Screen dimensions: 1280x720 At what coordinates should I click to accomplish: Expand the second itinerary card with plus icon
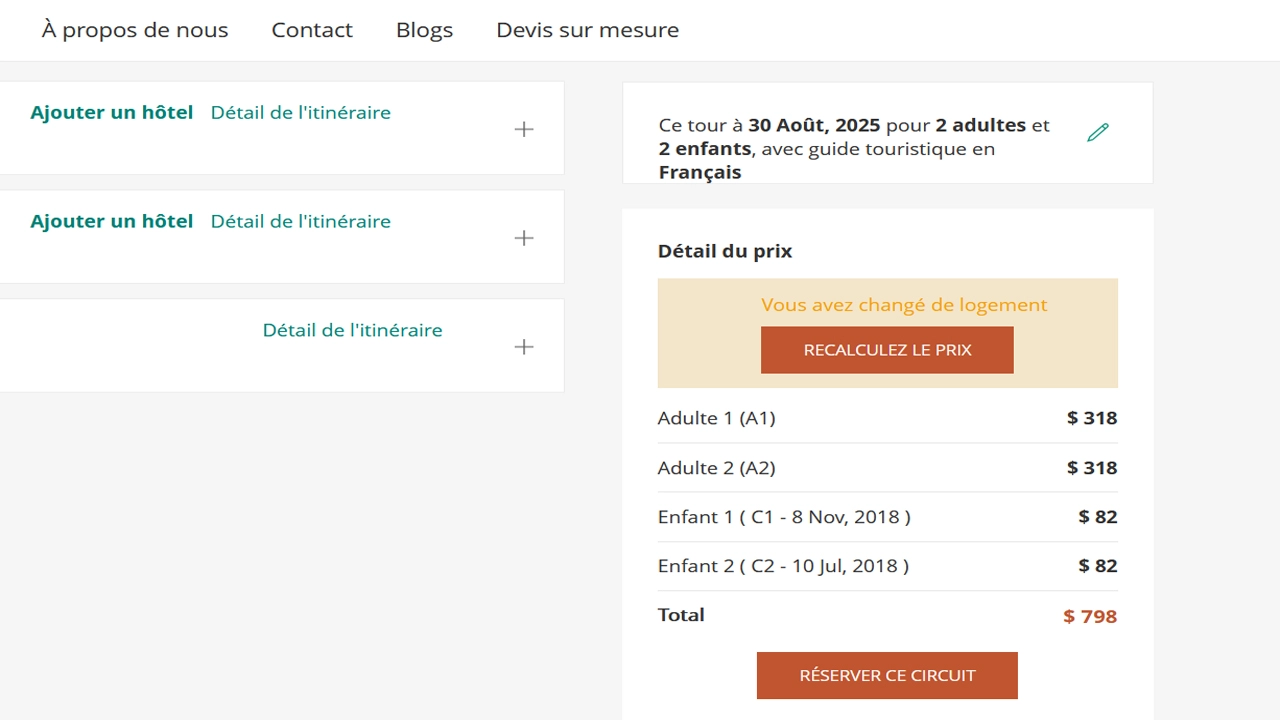point(524,238)
